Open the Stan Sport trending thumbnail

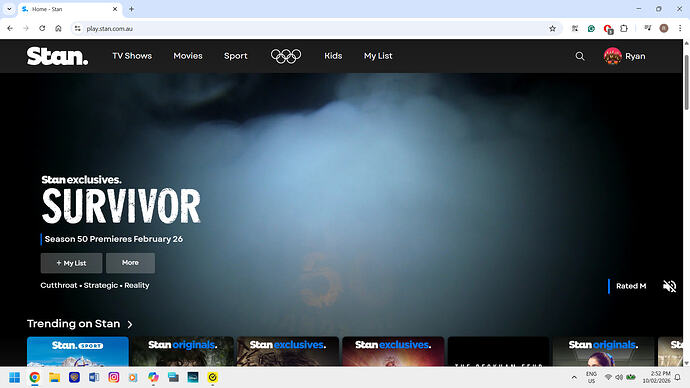(x=78, y=351)
